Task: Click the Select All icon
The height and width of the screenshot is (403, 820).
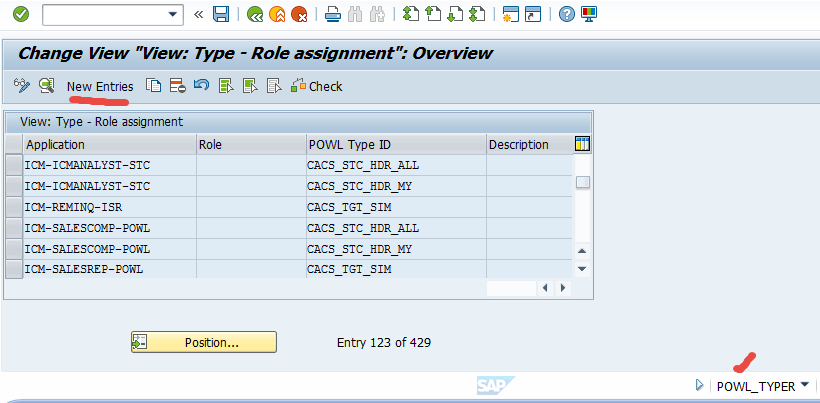Action: coord(226,86)
